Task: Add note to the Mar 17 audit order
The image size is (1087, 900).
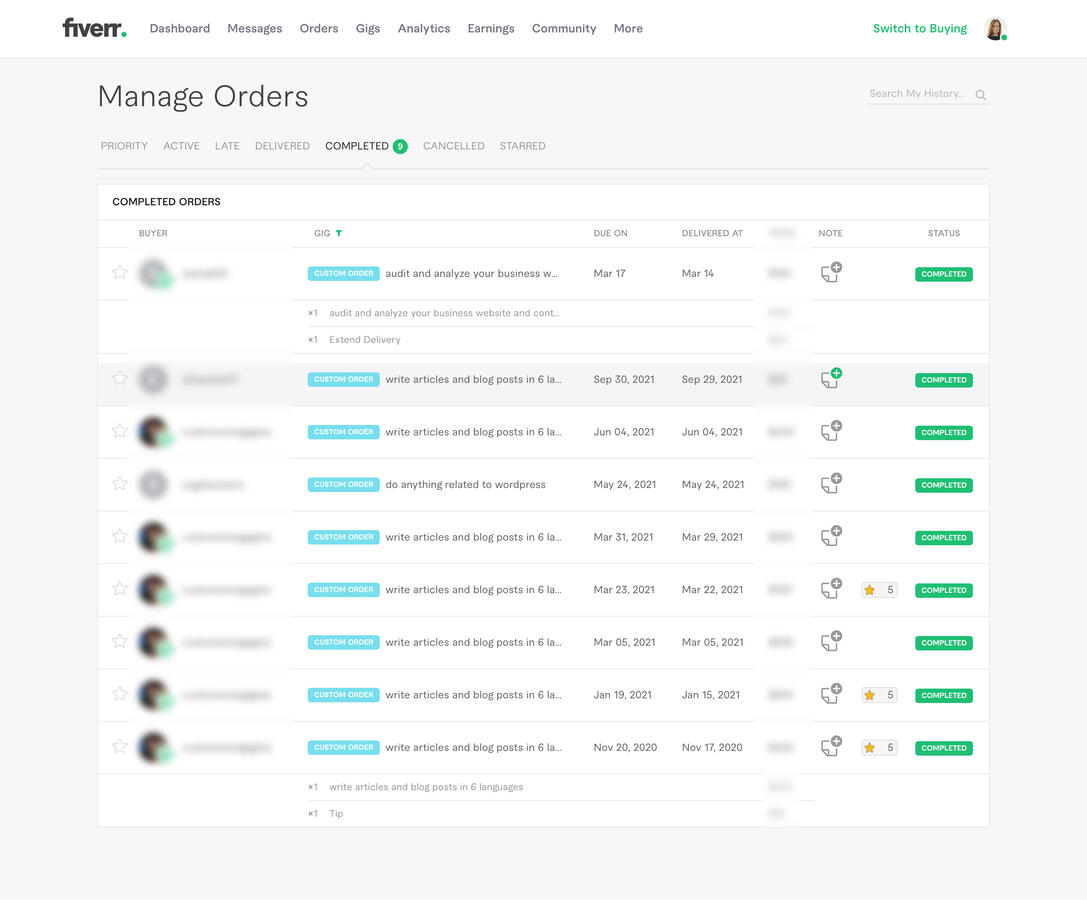Action: [x=831, y=272]
